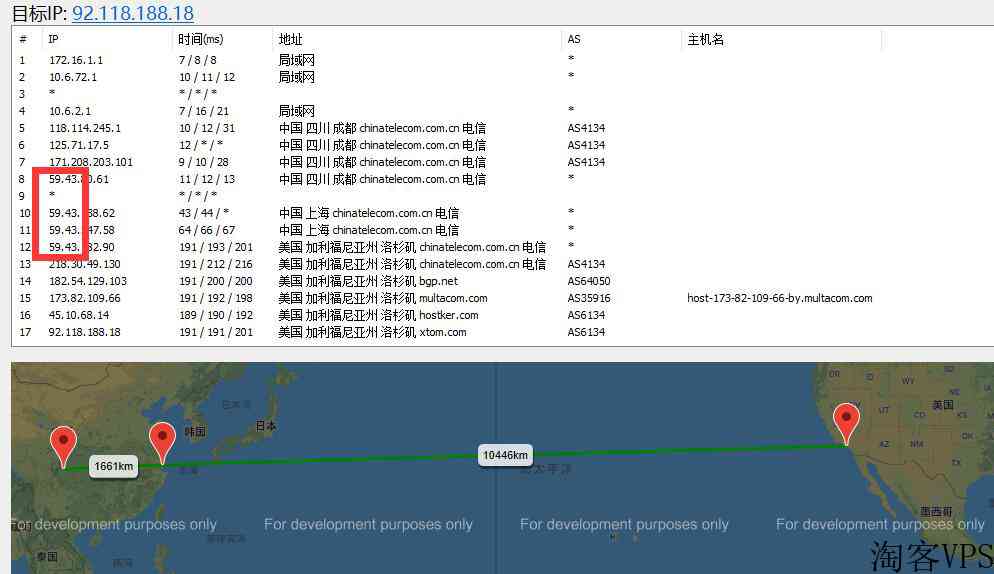Click the AS35916 cell

pyautogui.click(x=589, y=298)
